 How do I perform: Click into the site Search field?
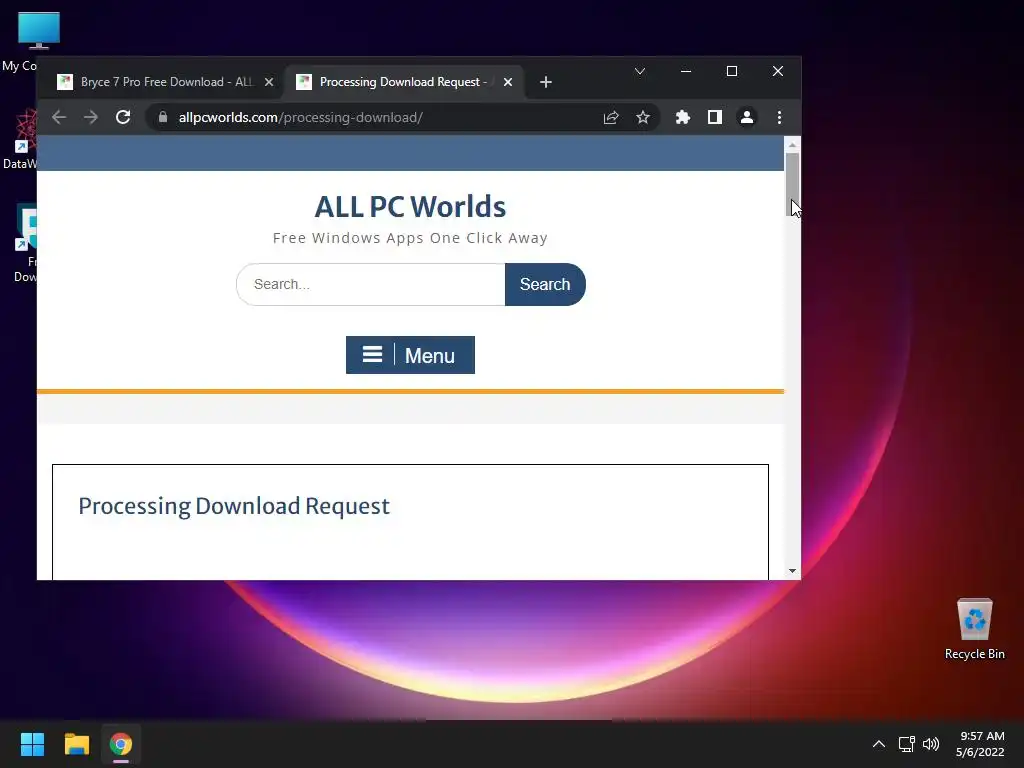pos(371,284)
